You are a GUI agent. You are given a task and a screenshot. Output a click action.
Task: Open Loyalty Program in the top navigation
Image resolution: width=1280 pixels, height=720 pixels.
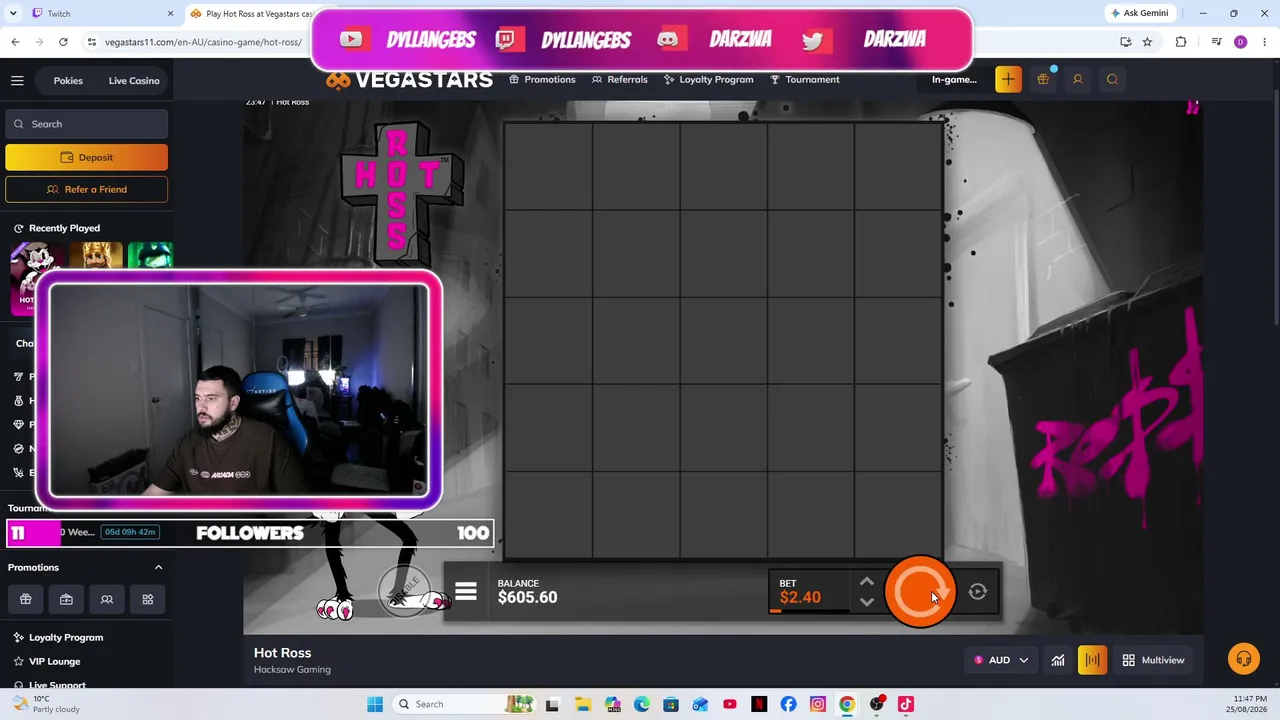click(x=708, y=79)
